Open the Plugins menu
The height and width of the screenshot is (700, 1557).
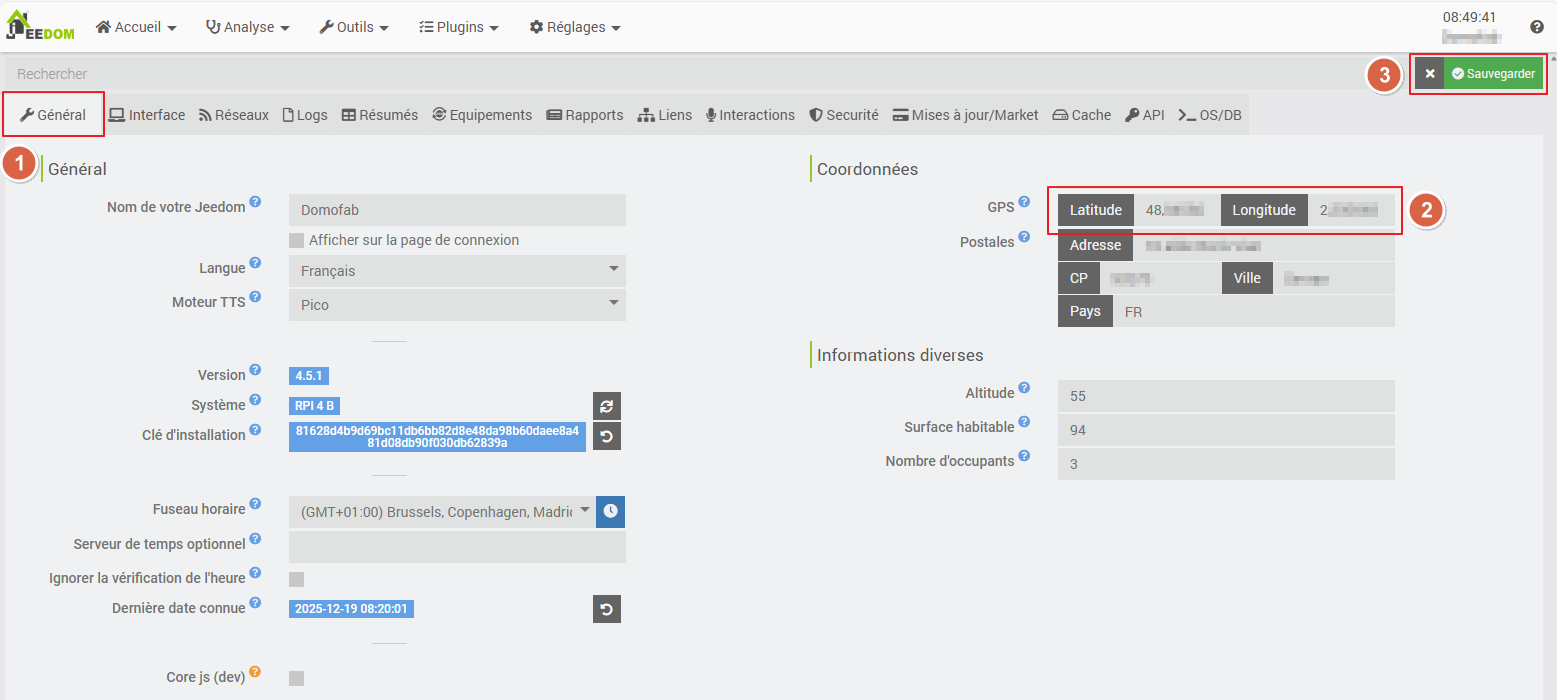(x=458, y=27)
